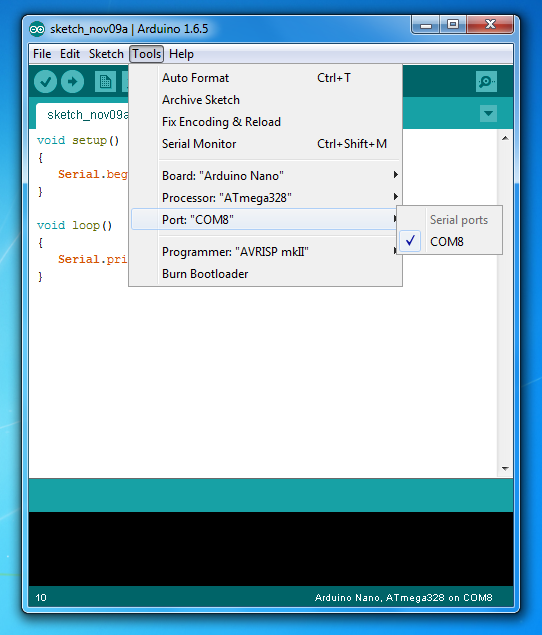Open the tab options dropdown arrow
The width and height of the screenshot is (542, 635).
pos(489,113)
